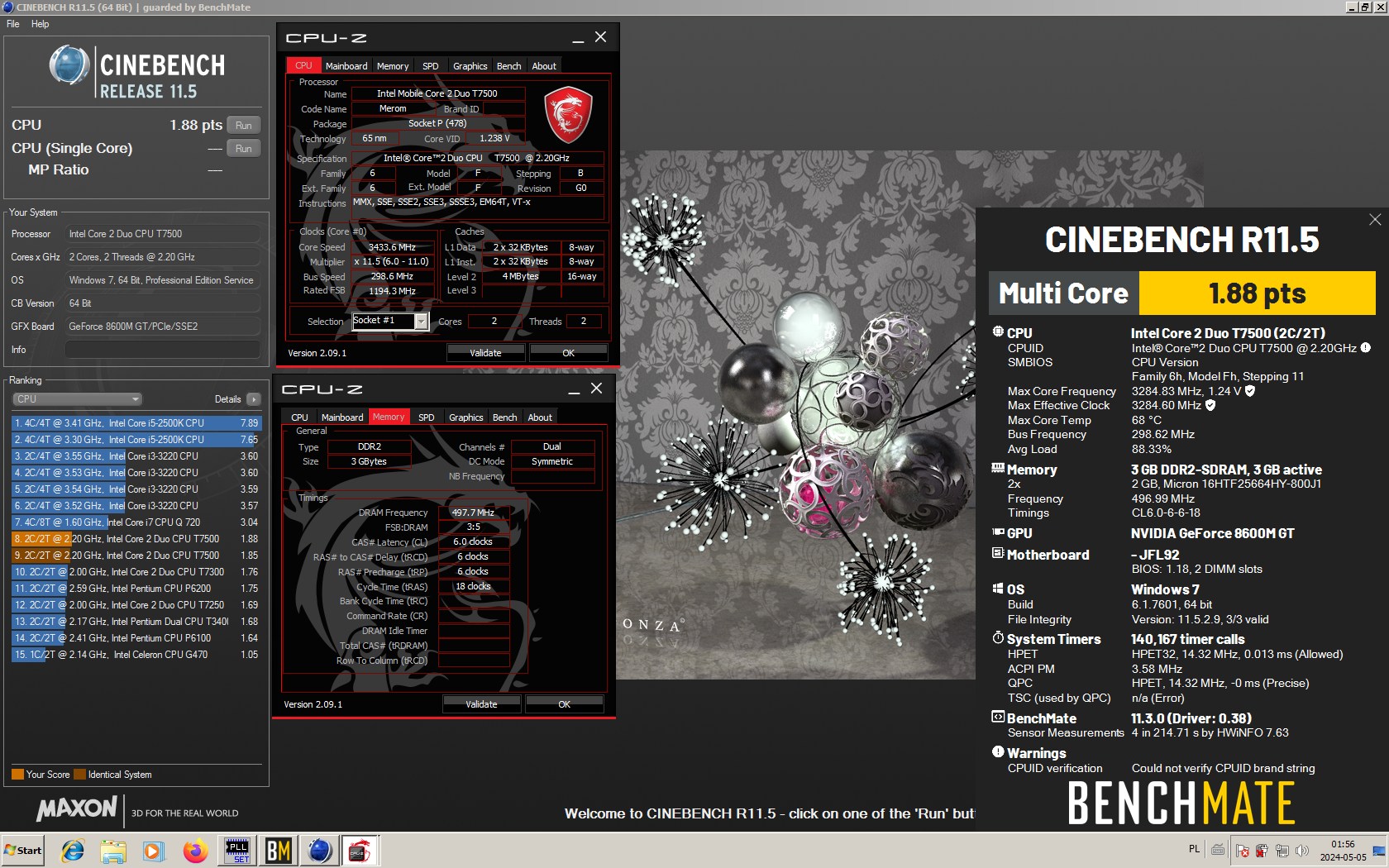Click the BenchMate section icon
The width and height of the screenshot is (1389, 868).
[998, 718]
